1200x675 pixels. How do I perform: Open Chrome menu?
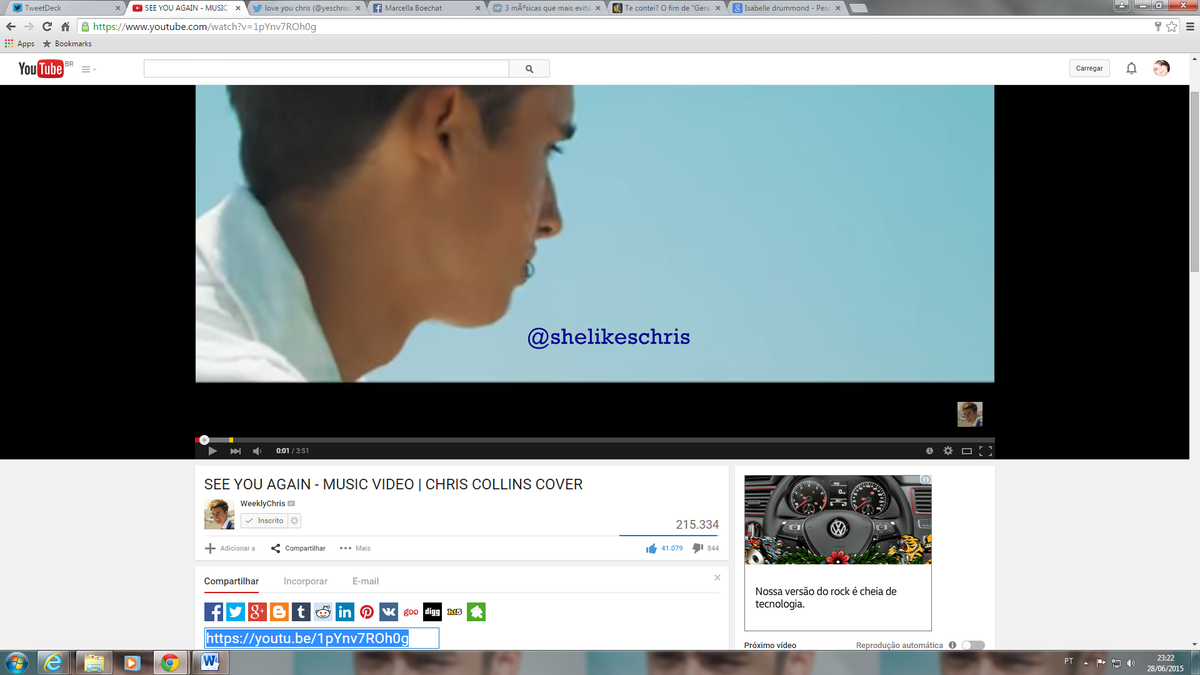(x=1189, y=27)
